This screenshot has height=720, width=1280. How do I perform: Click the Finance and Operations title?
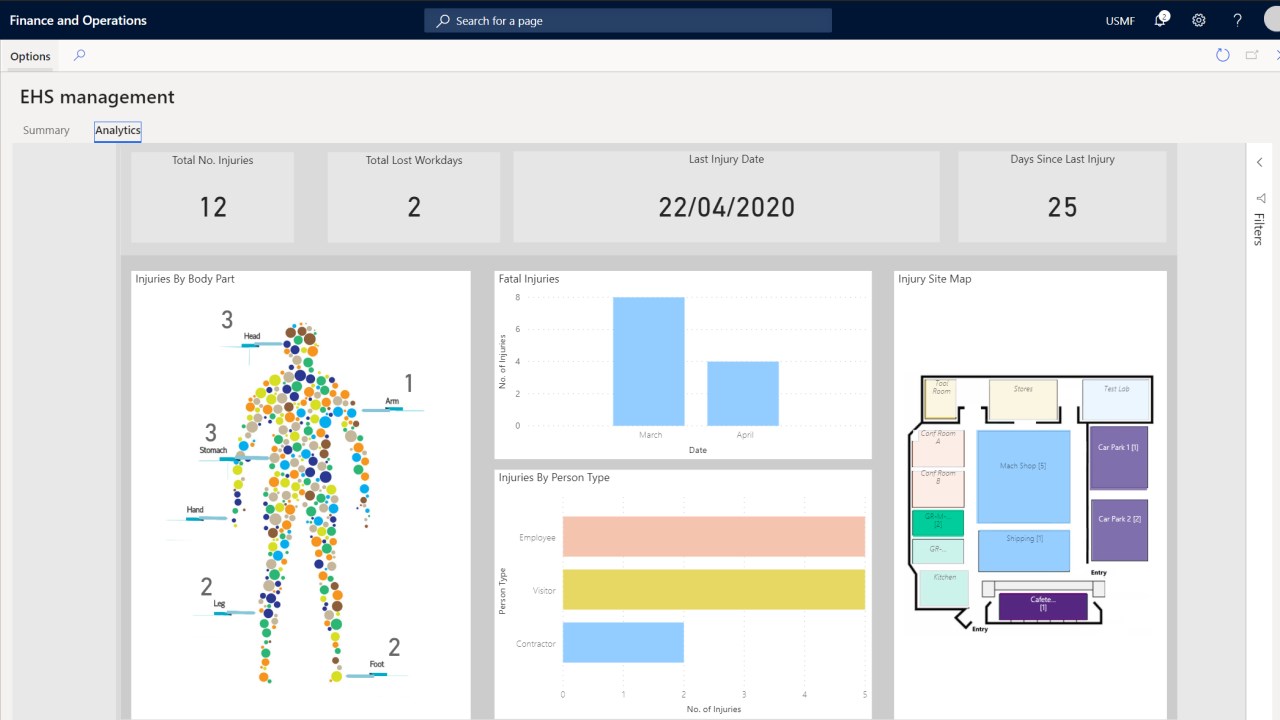click(78, 20)
